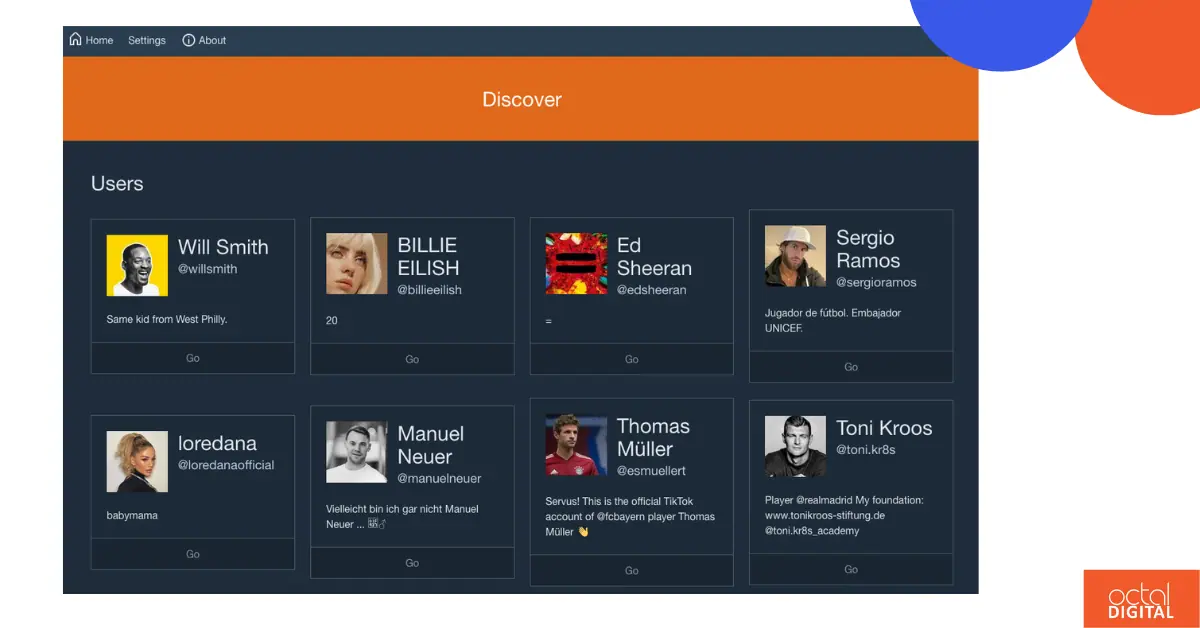Click bio starting 'Player @realmadrid My foundation'
The image size is (1200, 628).
click(x=844, y=515)
